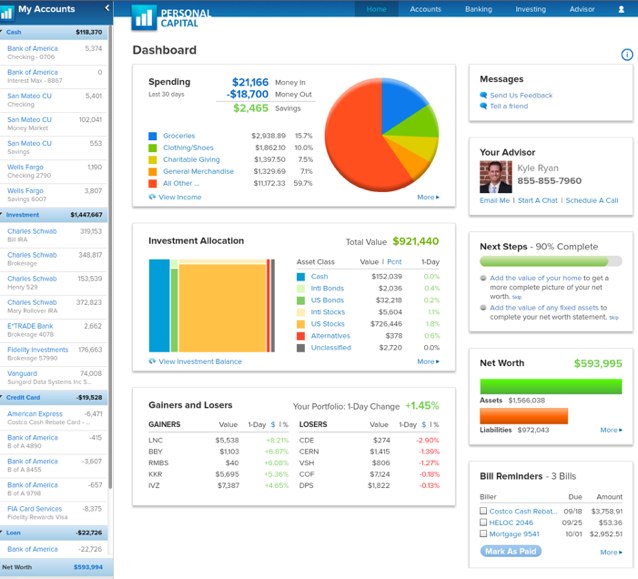
Task: Open the Send Us Feedback link
Action: 521,95
